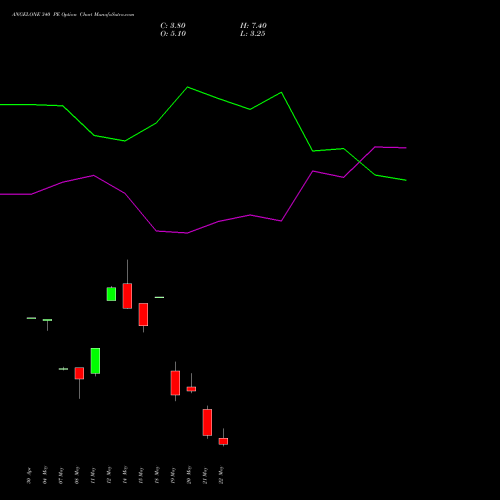This screenshot has height=500, width=500.
Task: Select the '08 May' date label
Action: coord(77,475)
